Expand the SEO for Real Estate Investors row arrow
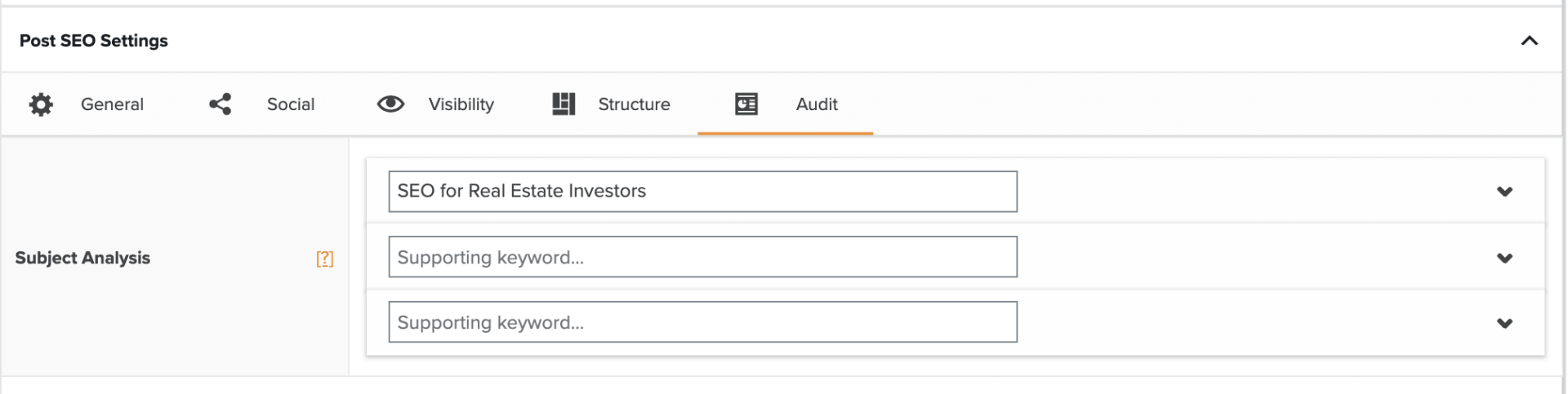The width and height of the screenshot is (1568, 394). click(1504, 192)
